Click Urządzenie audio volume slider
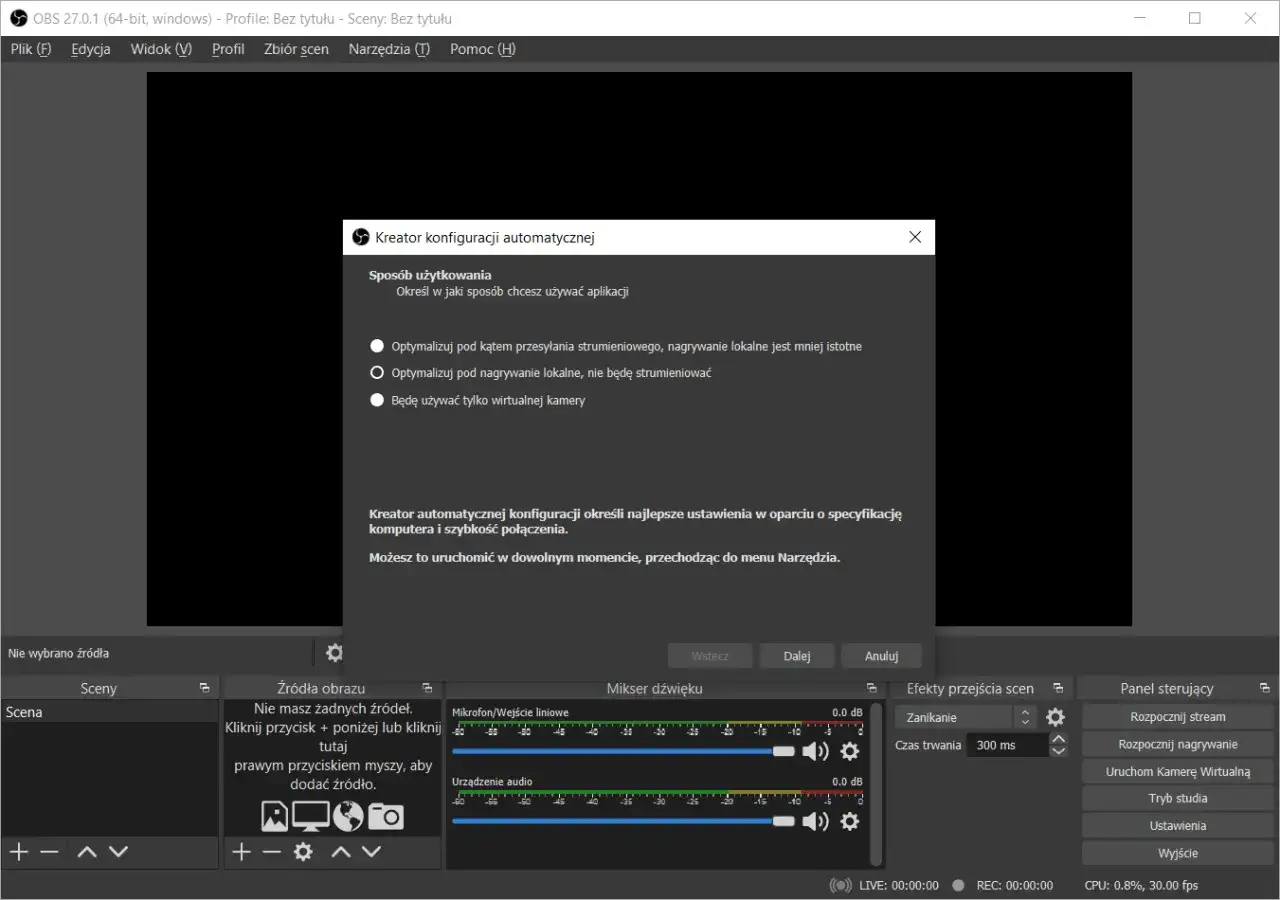 [623, 821]
